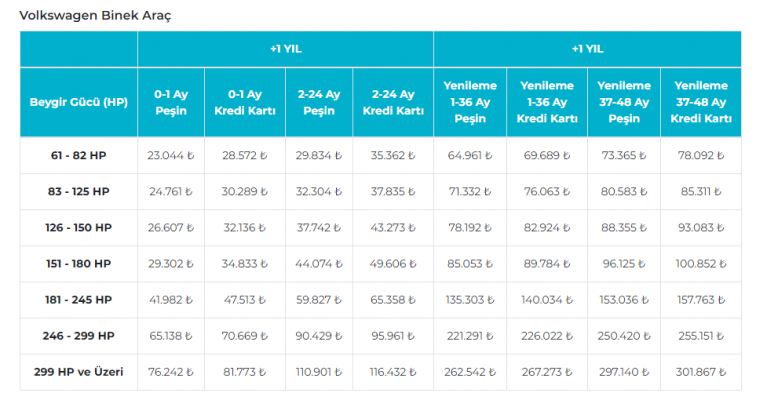The width and height of the screenshot is (767, 400).
Task: Select the '181 - 245 HP' row label
Action: [x=79, y=300]
